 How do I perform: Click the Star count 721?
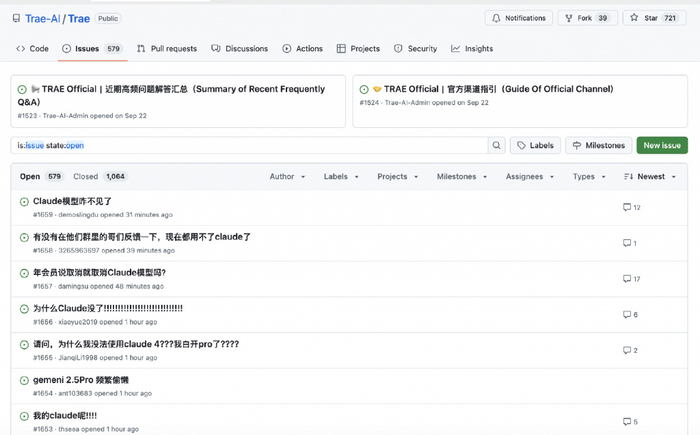click(670, 18)
